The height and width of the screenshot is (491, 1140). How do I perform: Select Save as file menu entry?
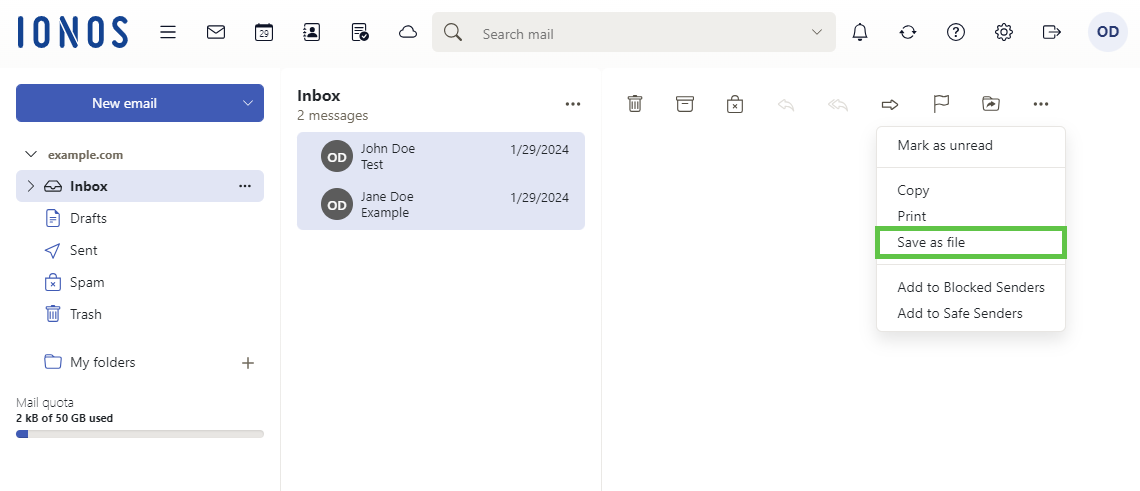(931, 242)
